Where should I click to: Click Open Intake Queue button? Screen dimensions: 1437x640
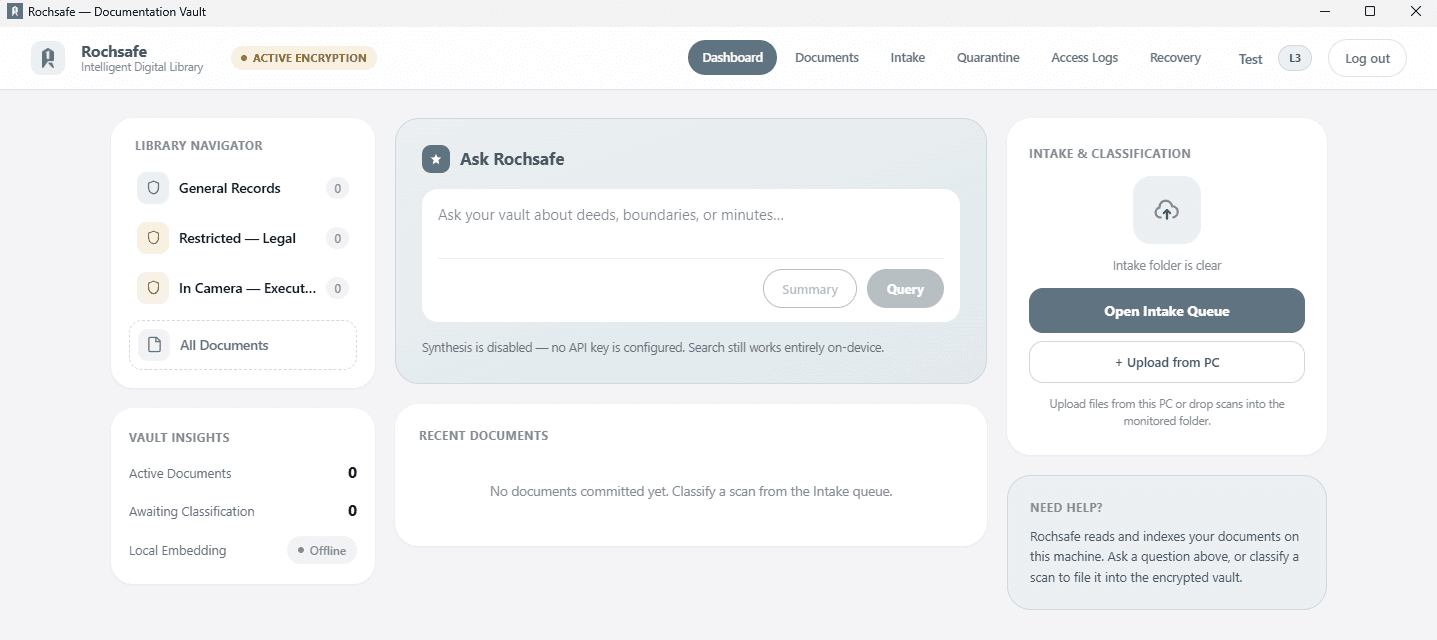(1166, 311)
